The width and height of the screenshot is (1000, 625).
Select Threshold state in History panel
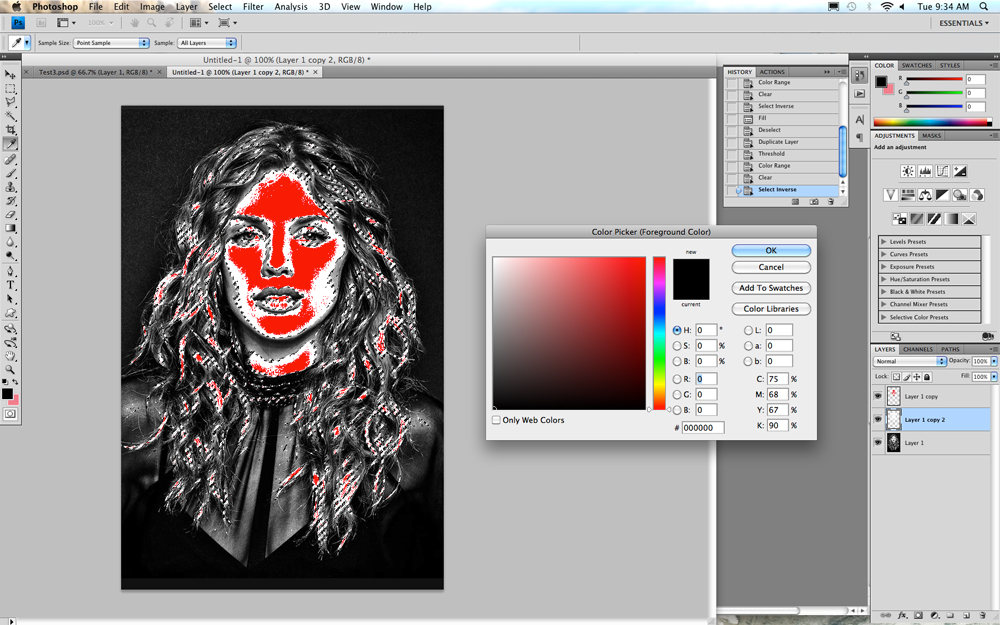[784, 154]
